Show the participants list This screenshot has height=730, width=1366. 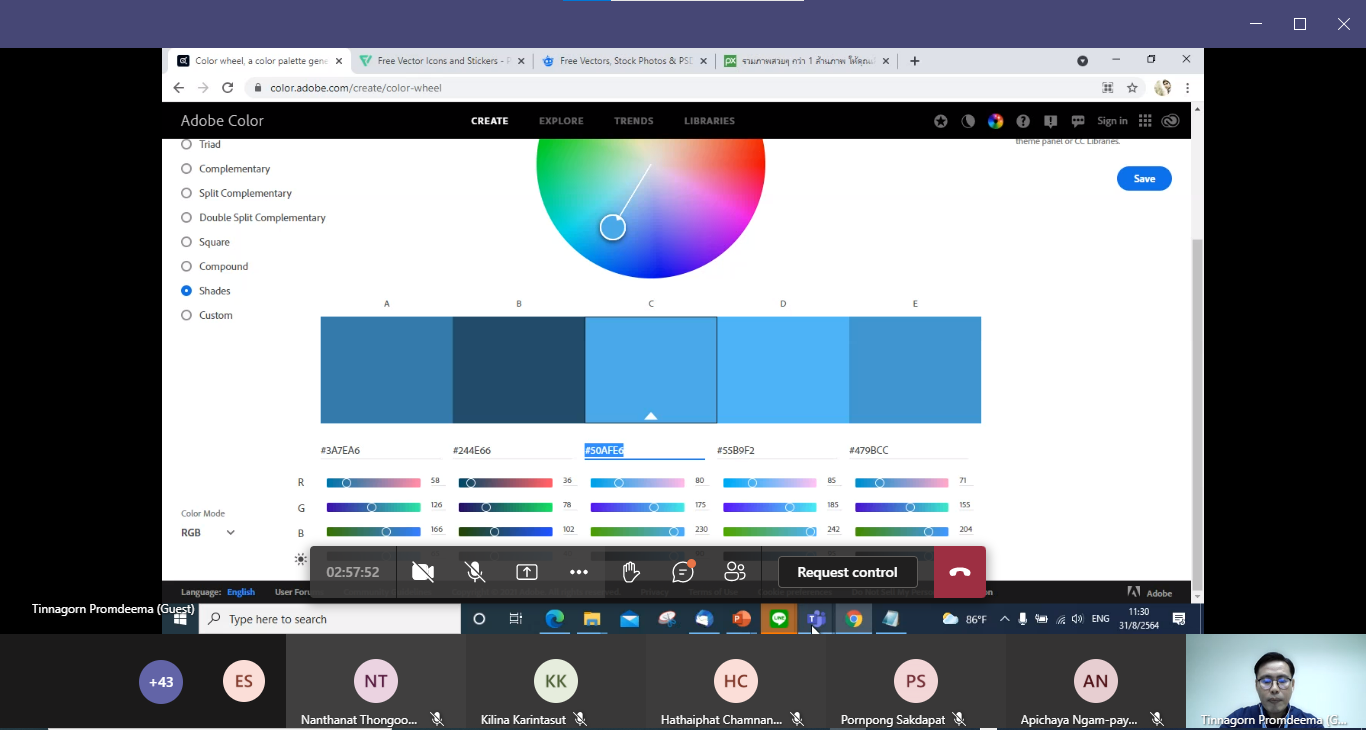[x=735, y=572]
